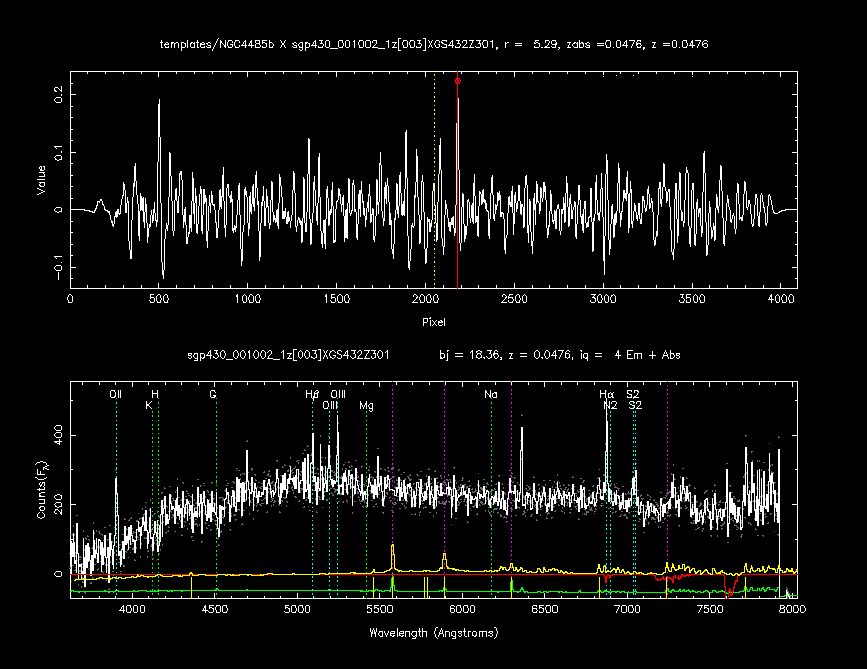Click the N2 line label
Image resolution: width=867 pixels, height=669 pixels.
coord(610,405)
